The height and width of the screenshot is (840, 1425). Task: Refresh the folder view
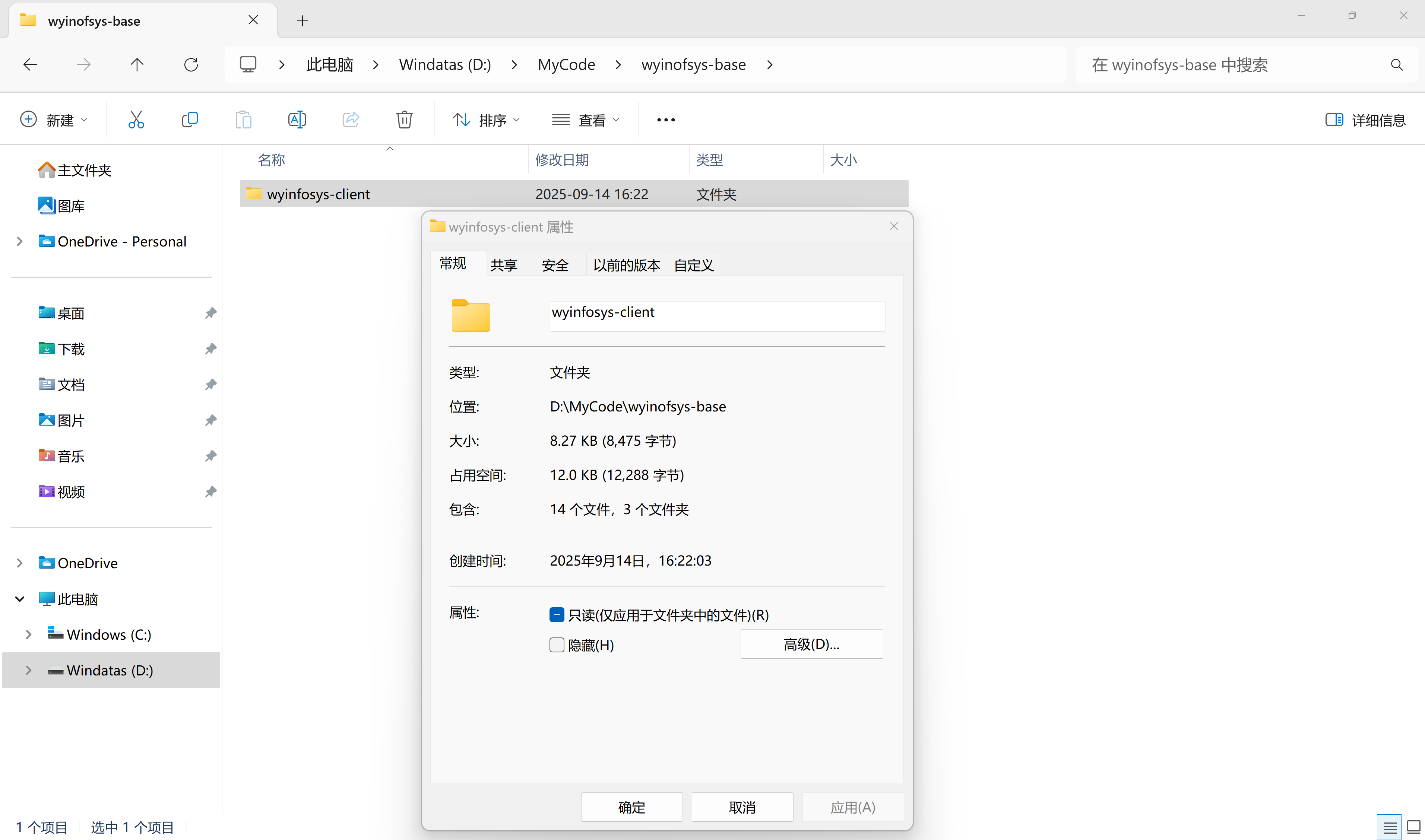tap(191, 64)
